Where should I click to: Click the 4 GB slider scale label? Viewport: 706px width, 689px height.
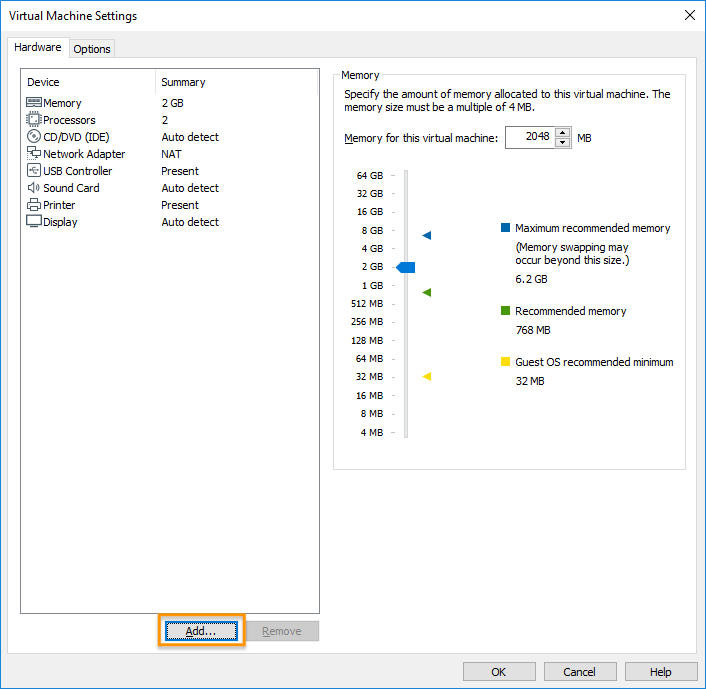tap(372, 249)
